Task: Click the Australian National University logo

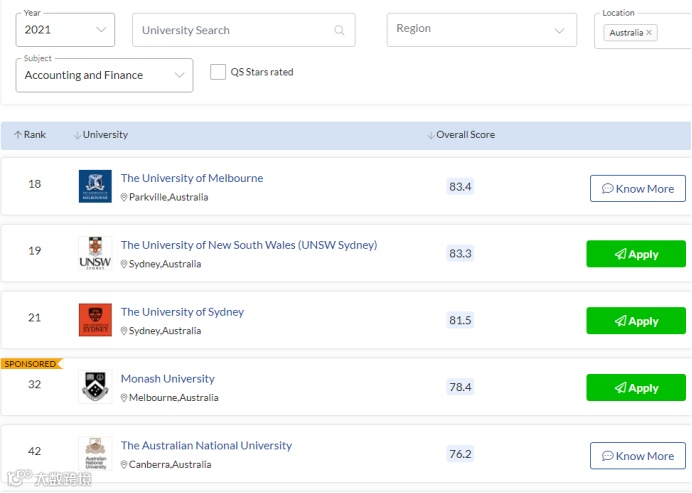Action: 95,454
